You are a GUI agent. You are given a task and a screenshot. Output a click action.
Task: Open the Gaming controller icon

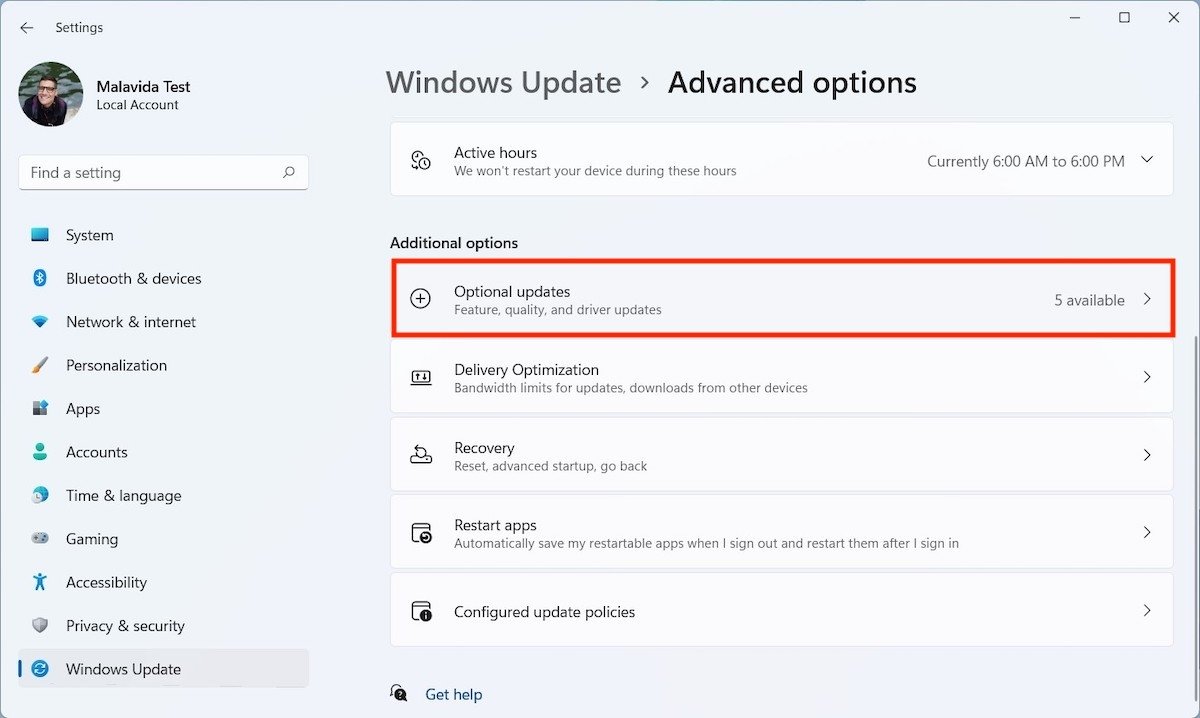click(40, 539)
